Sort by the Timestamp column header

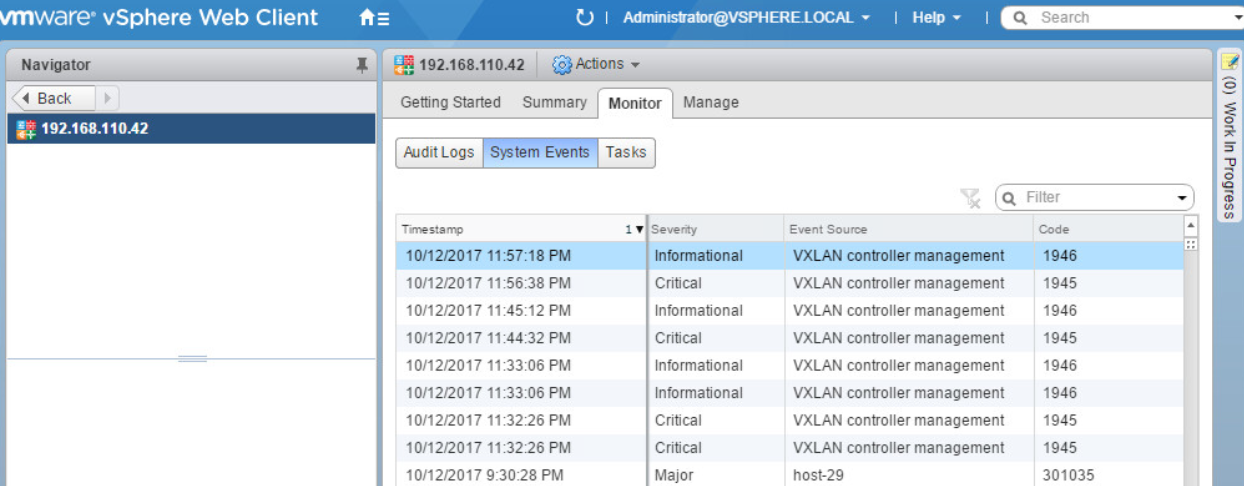click(521, 229)
